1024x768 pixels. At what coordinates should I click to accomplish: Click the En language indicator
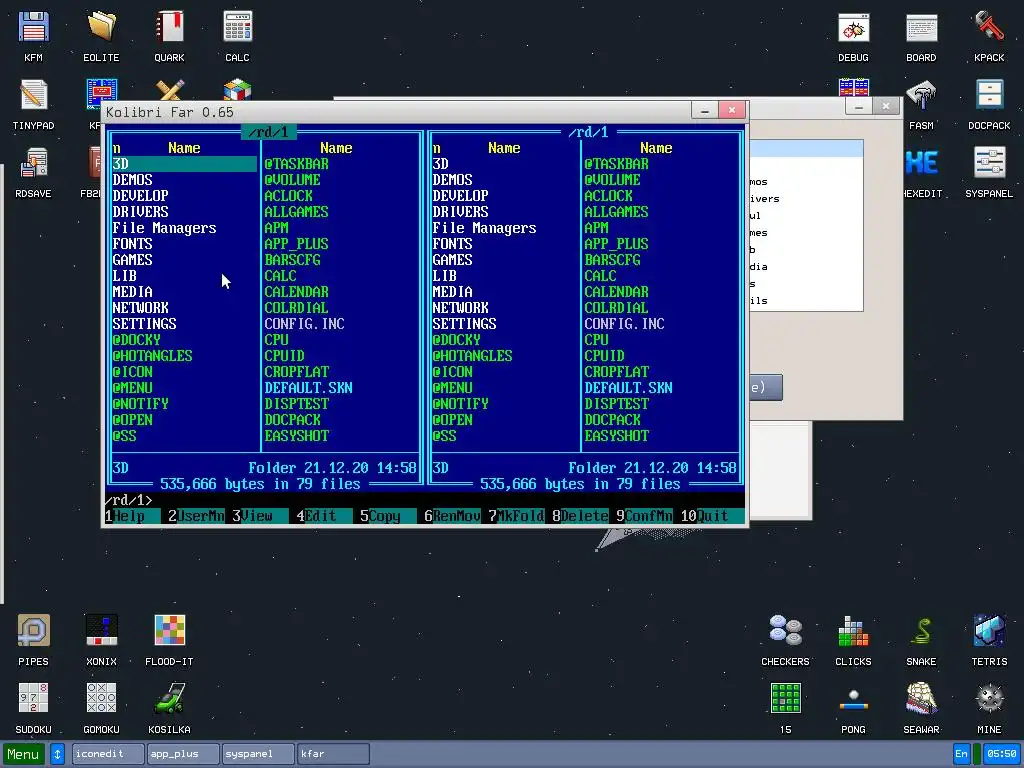(961, 754)
